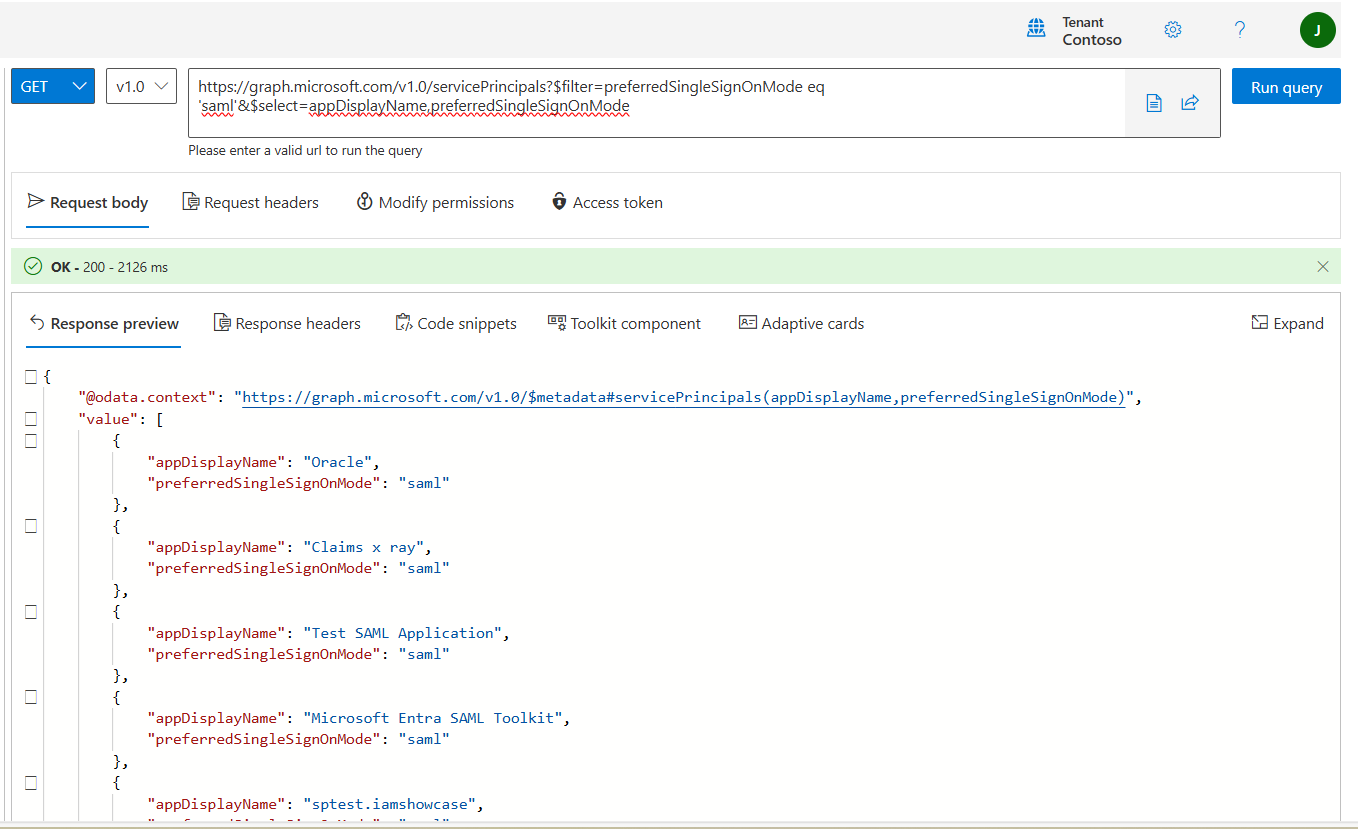The width and height of the screenshot is (1358, 829).
Task: Dismiss the OK 200 success banner
Action: point(1323,266)
